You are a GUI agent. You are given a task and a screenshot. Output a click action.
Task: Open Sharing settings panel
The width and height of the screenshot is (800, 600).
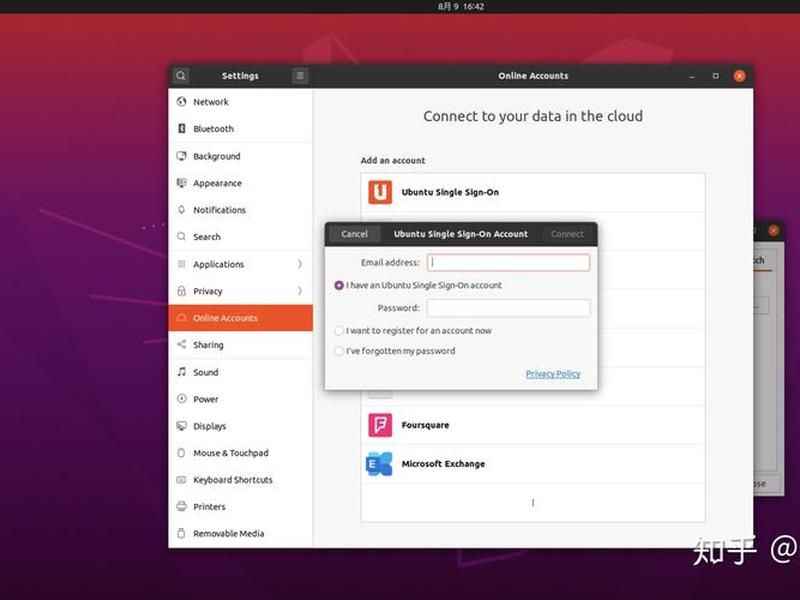click(x=240, y=345)
